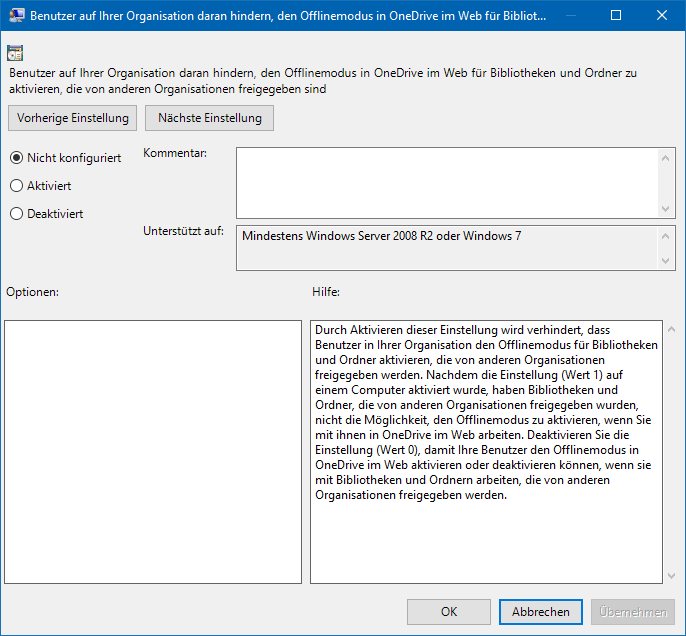Cancel changes with 'Abbrechen'
Viewport: 686px width, 636px height.
coord(541,612)
